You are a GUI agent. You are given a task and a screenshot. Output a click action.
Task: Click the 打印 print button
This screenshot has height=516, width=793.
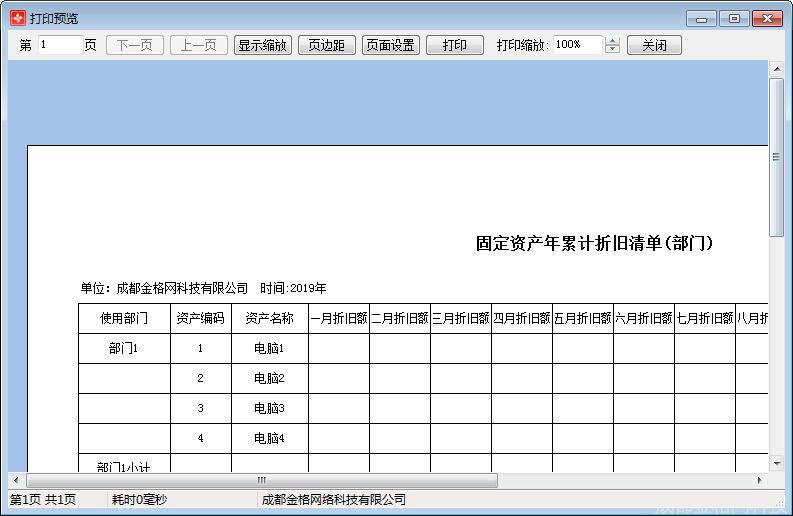pos(455,45)
